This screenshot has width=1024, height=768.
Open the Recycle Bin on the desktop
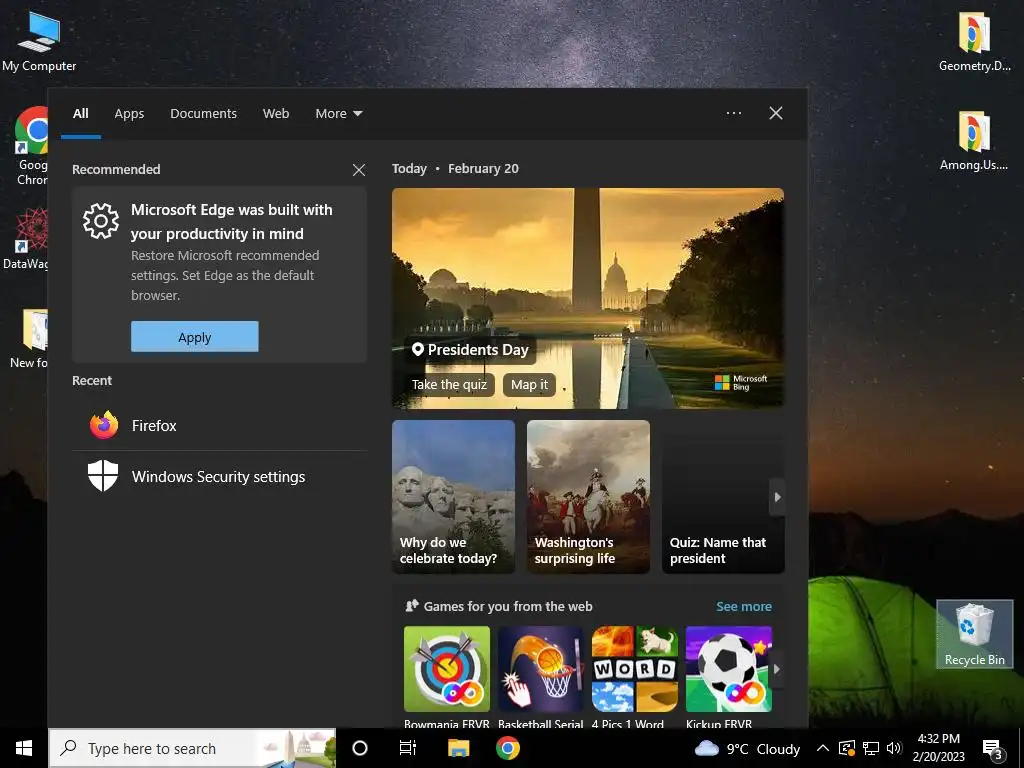[x=974, y=634]
